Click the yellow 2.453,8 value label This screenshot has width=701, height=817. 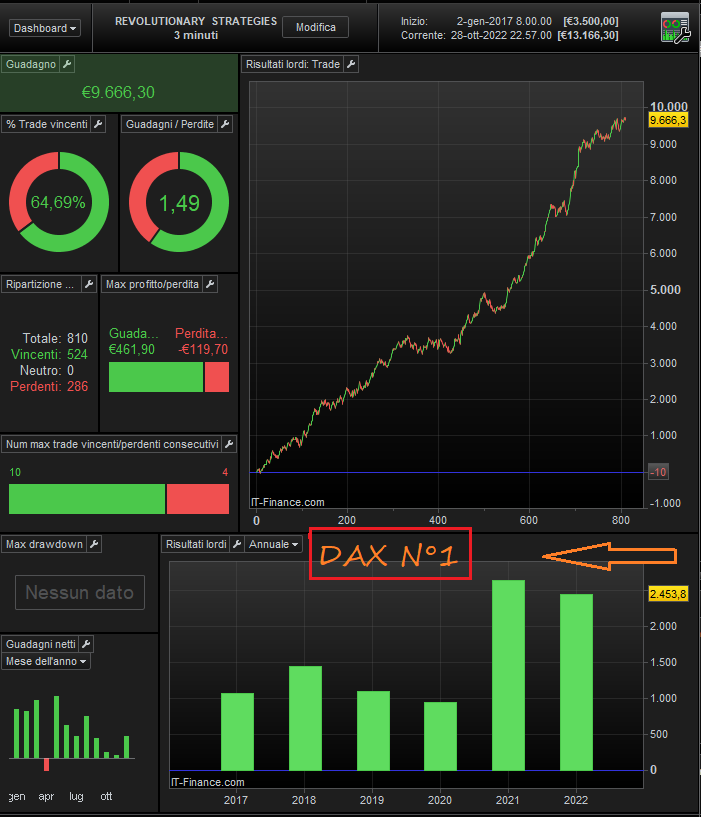point(668,594)
